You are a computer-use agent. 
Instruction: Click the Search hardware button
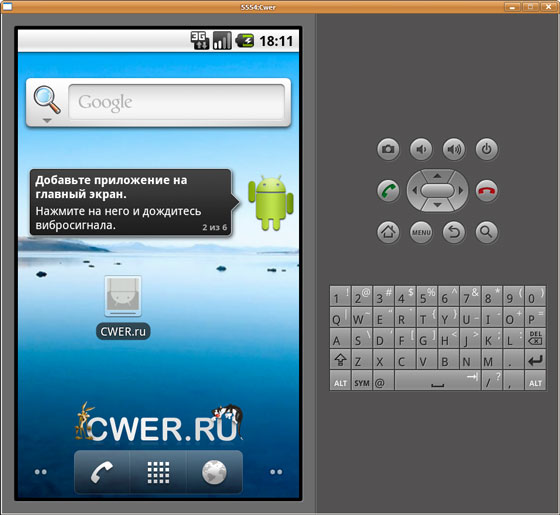tap(487, 232)
